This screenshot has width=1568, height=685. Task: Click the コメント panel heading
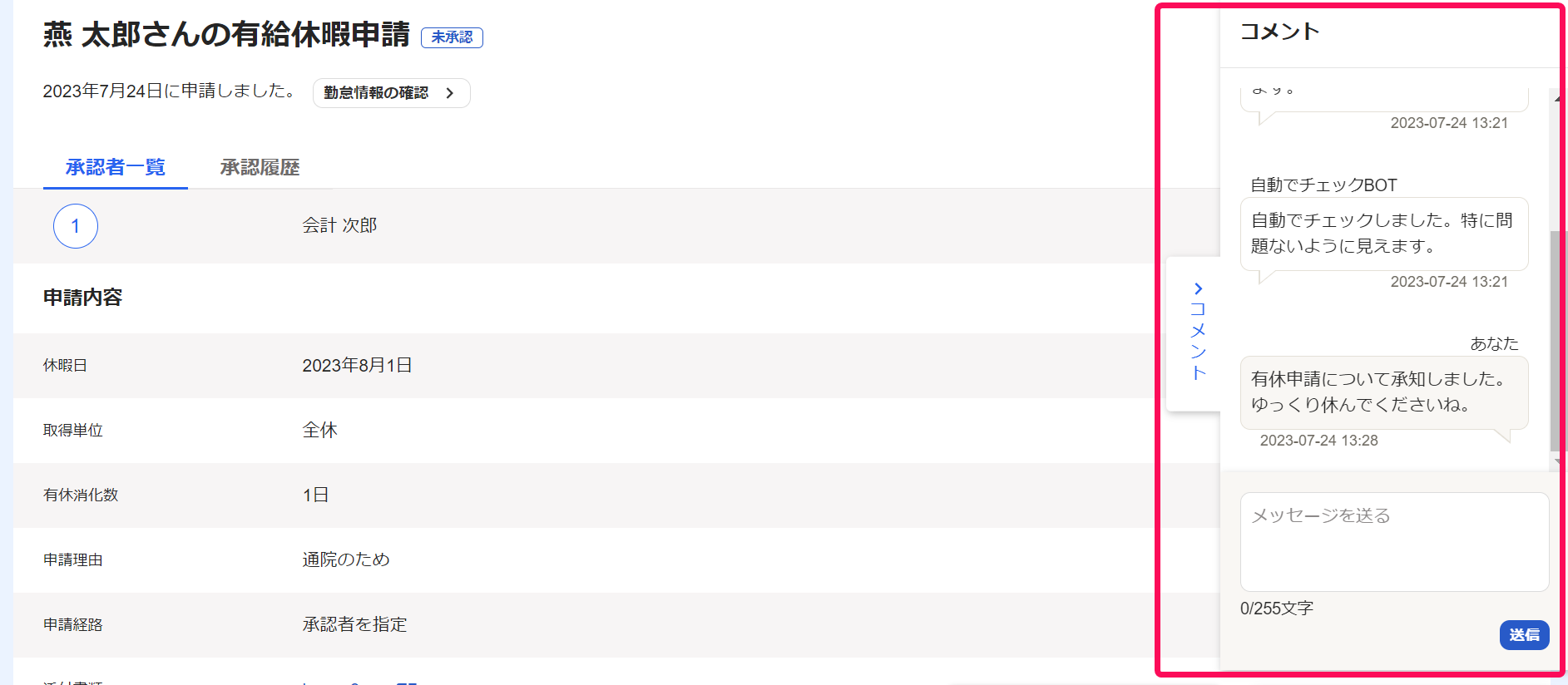click(x=1279, y=32)
